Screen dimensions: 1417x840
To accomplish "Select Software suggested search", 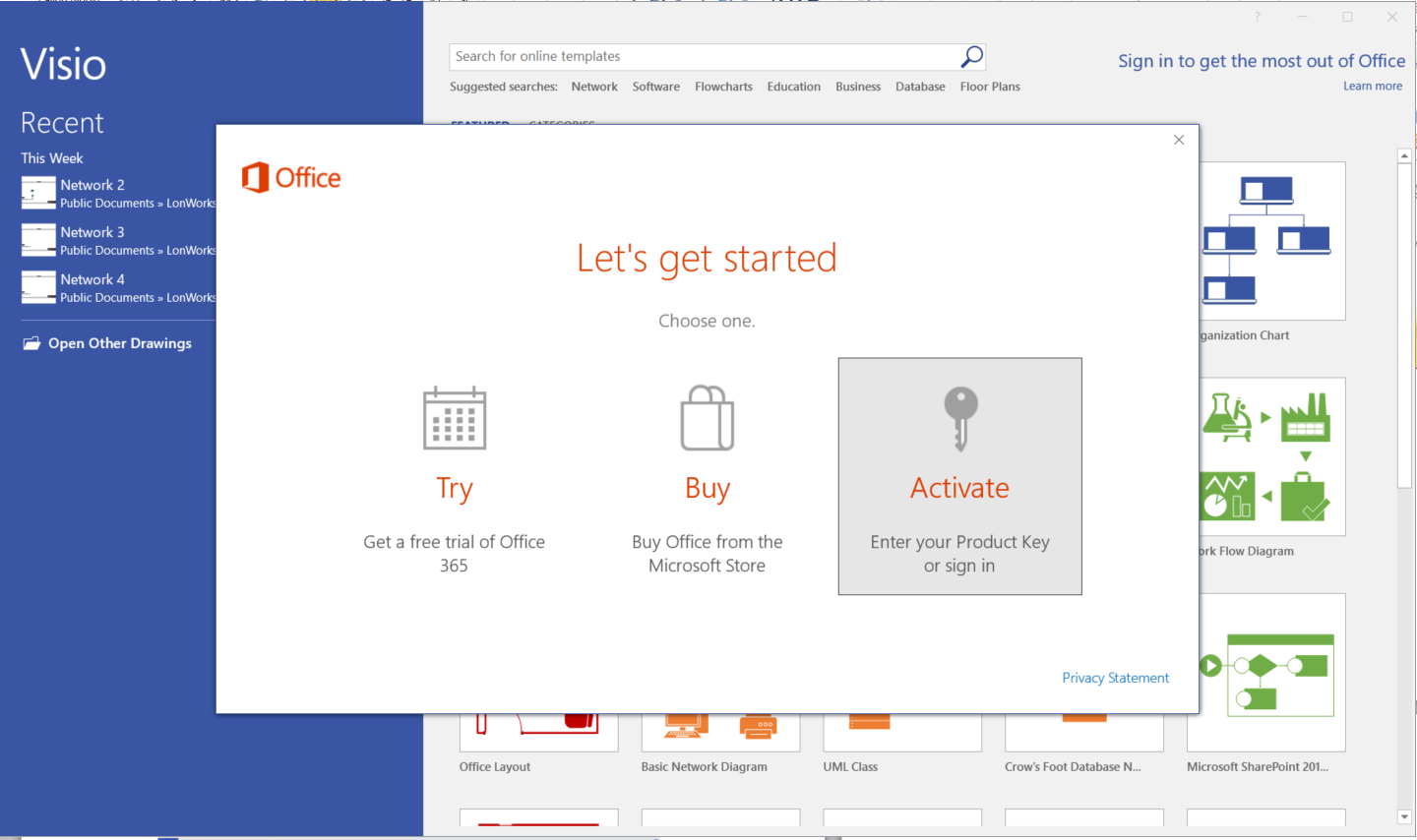I will click(655, 87).
